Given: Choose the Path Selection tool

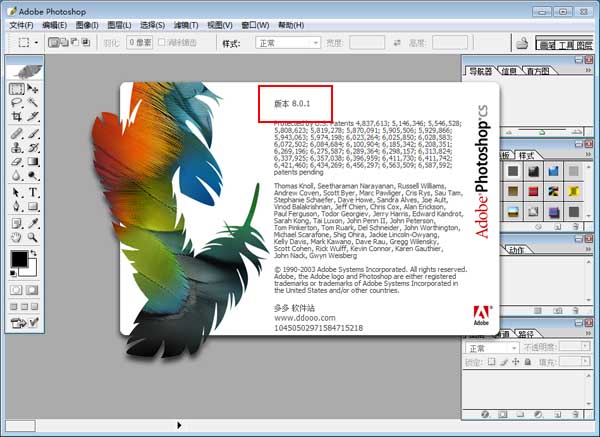Looking at the screenshot, I should coord(16,192).
